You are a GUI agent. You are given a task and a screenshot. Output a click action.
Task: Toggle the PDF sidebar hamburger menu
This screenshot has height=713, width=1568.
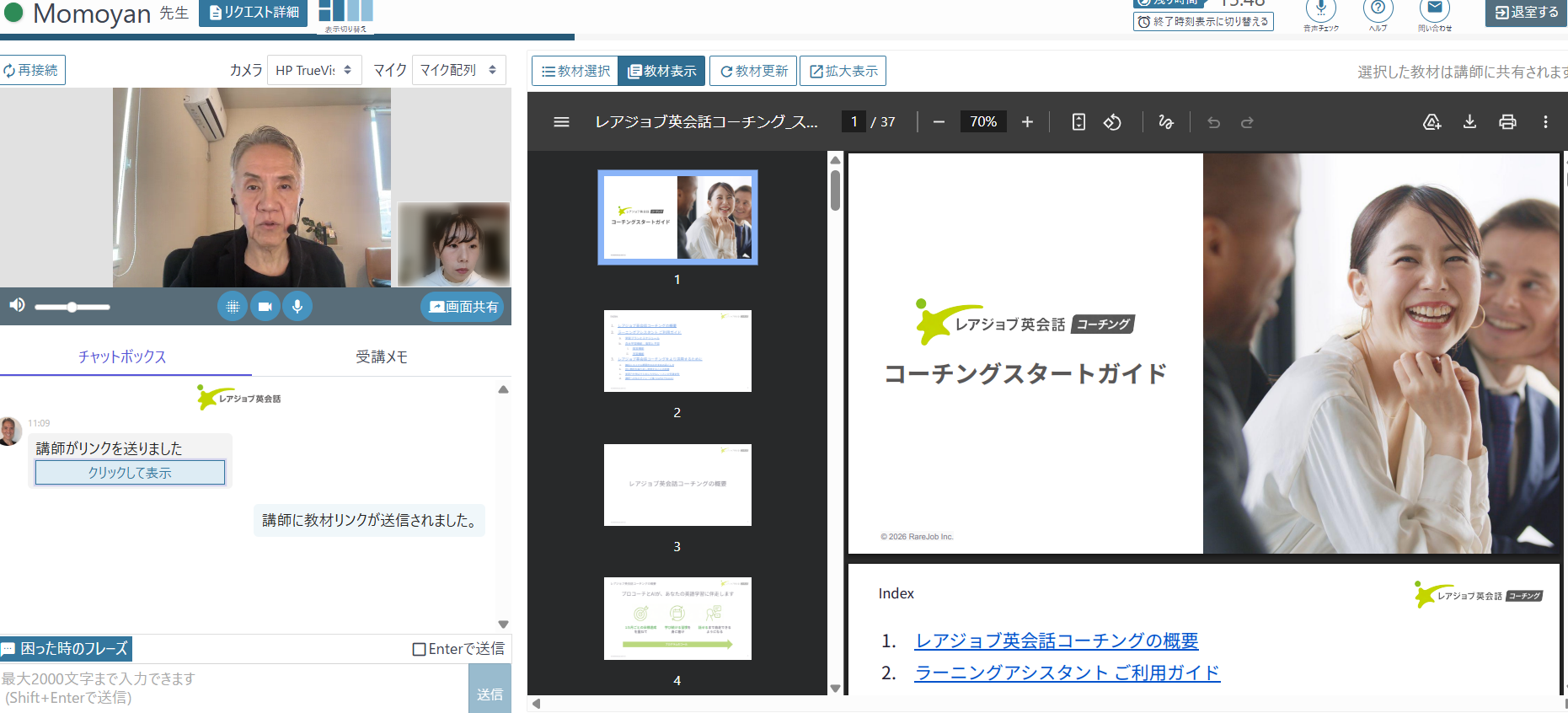(561, 122)
